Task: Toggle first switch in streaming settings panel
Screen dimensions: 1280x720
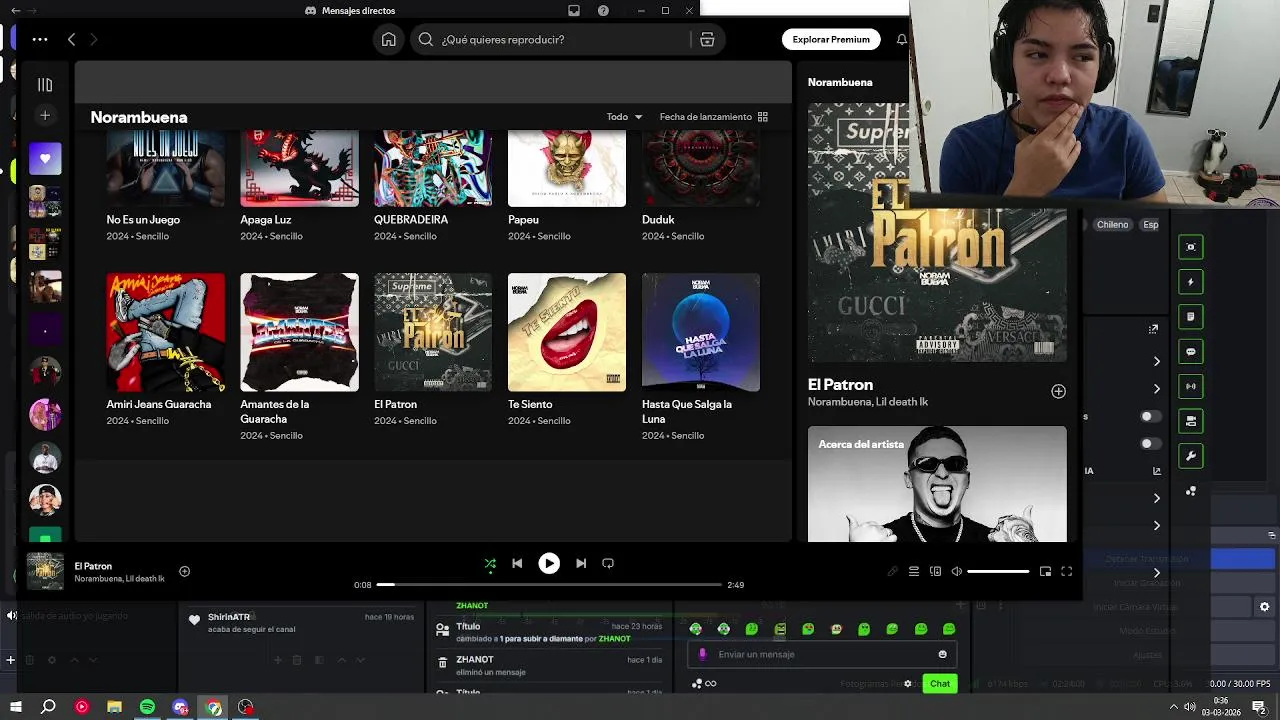Action: click(1151, 416)
